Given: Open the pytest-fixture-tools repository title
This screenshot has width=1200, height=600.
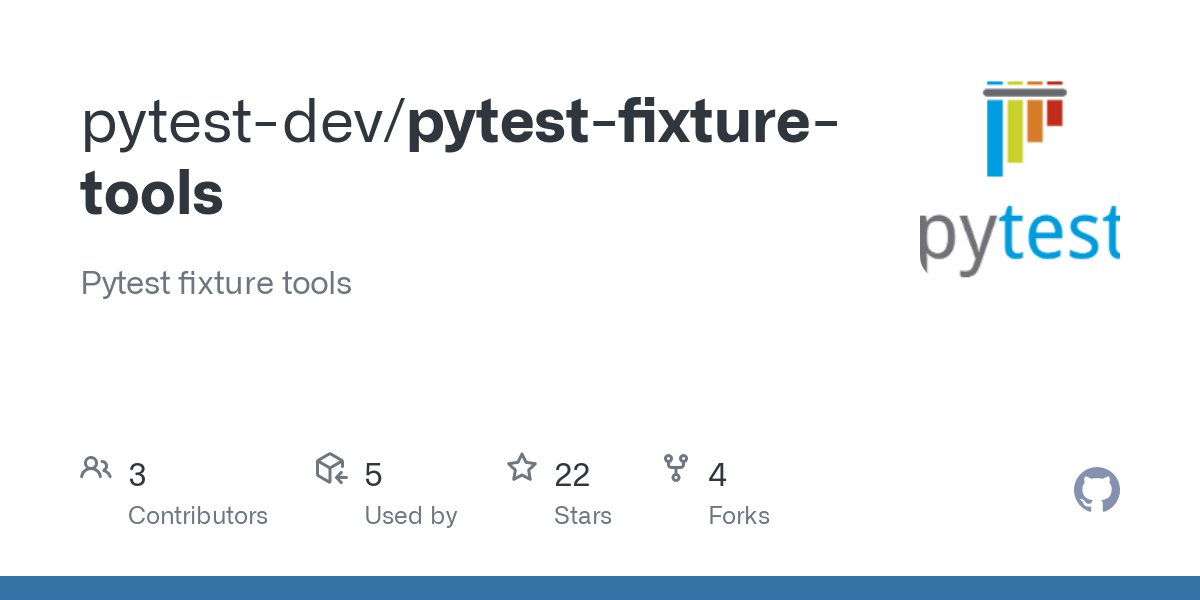Looking at the screenshot, I should pos(460,156).
